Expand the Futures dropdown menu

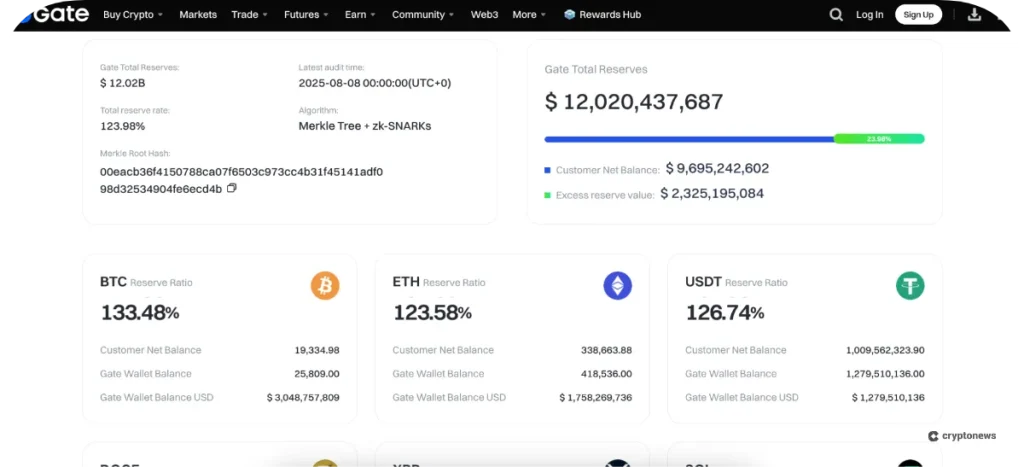pos(306,14)
